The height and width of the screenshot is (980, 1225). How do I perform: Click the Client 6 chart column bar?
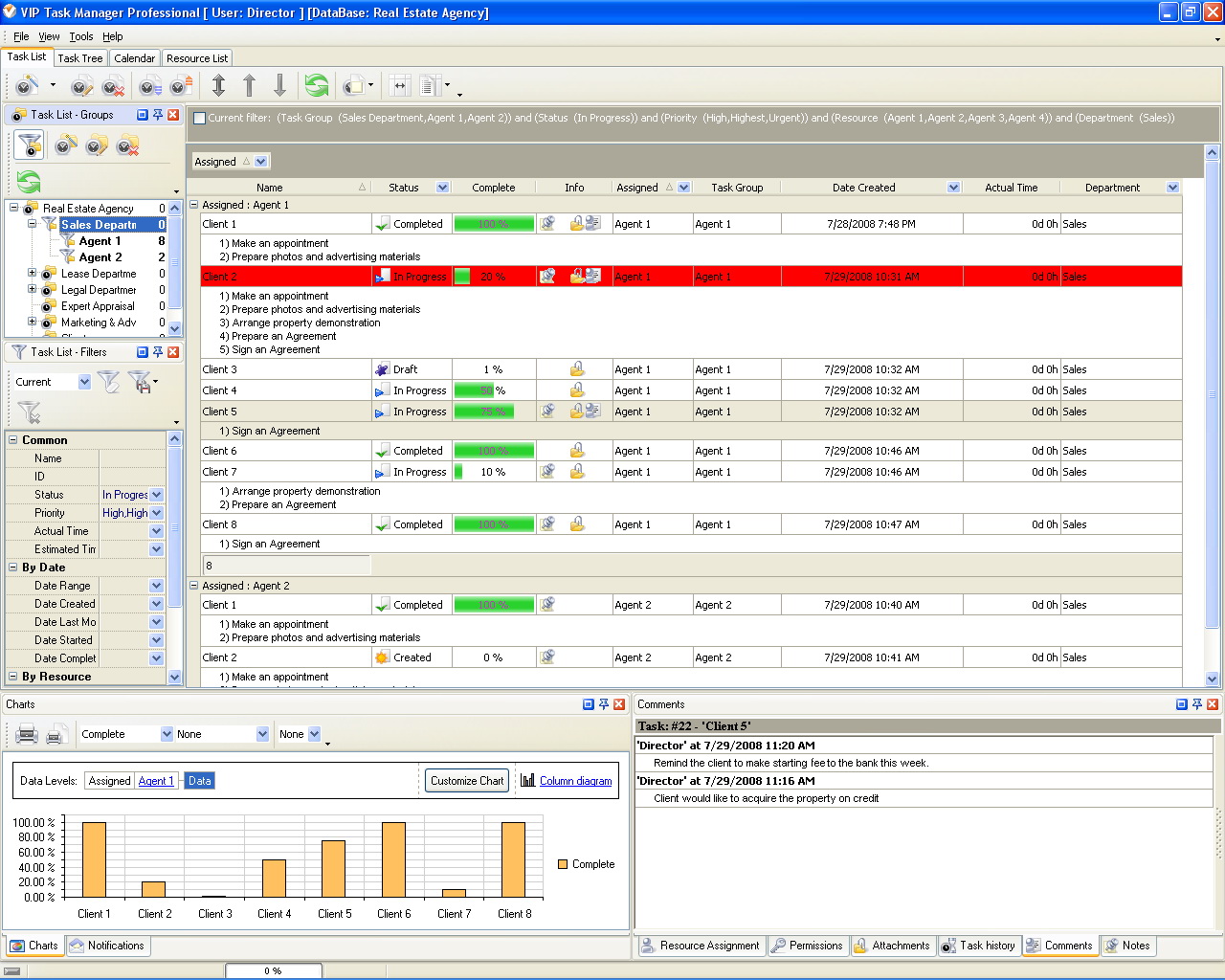393,859
